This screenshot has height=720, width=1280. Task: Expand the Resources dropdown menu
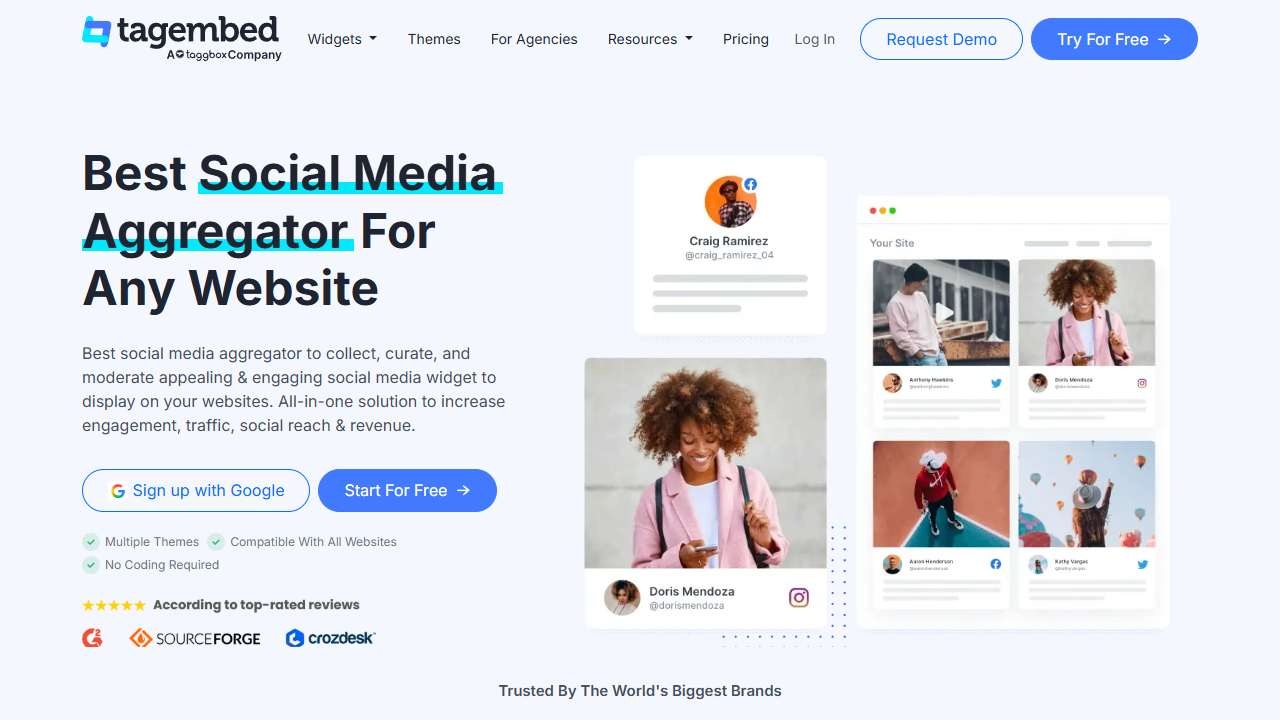[650, 39]
